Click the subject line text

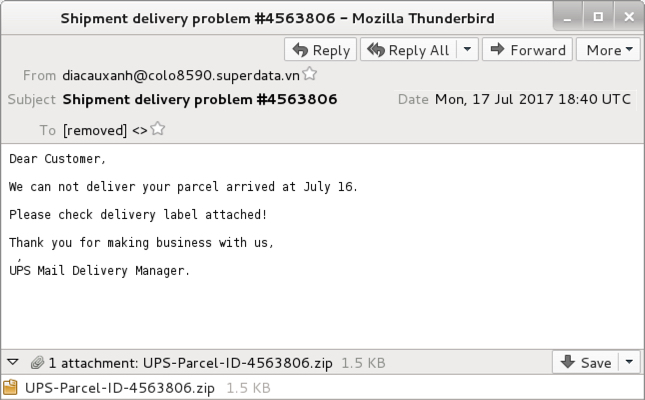pos(200,100)
